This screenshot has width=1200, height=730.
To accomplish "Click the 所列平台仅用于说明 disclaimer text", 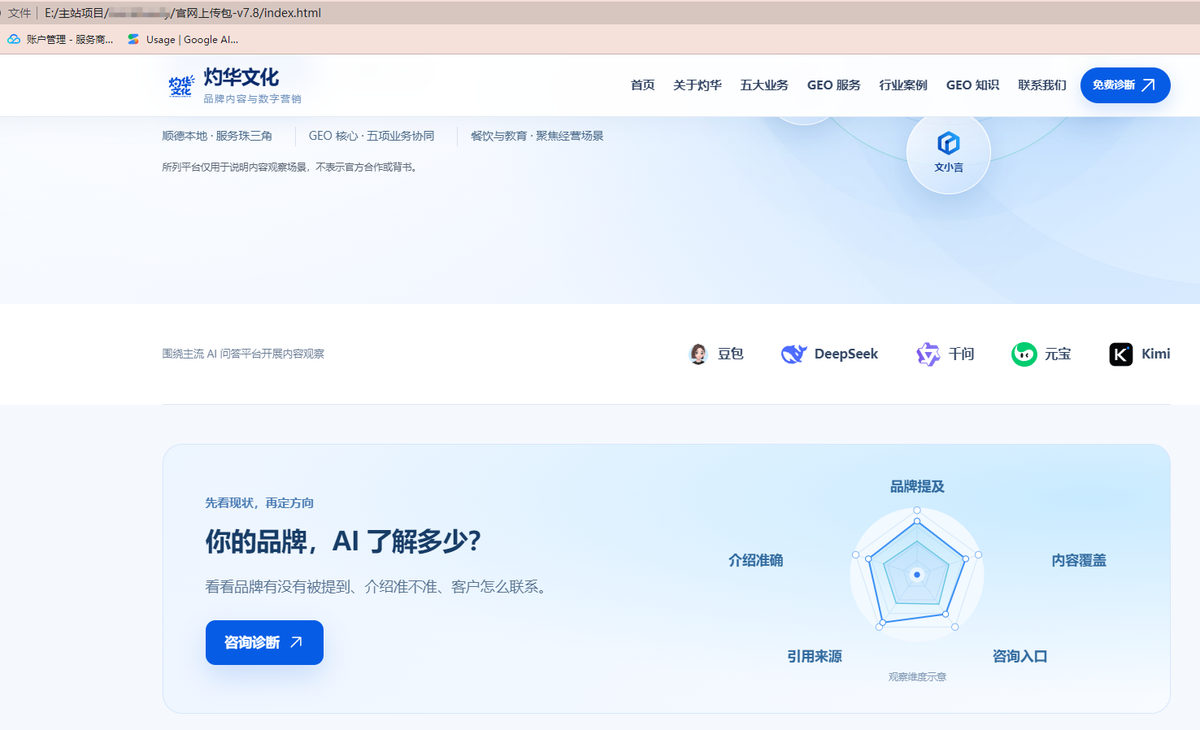I will click(x=289, y=167).
